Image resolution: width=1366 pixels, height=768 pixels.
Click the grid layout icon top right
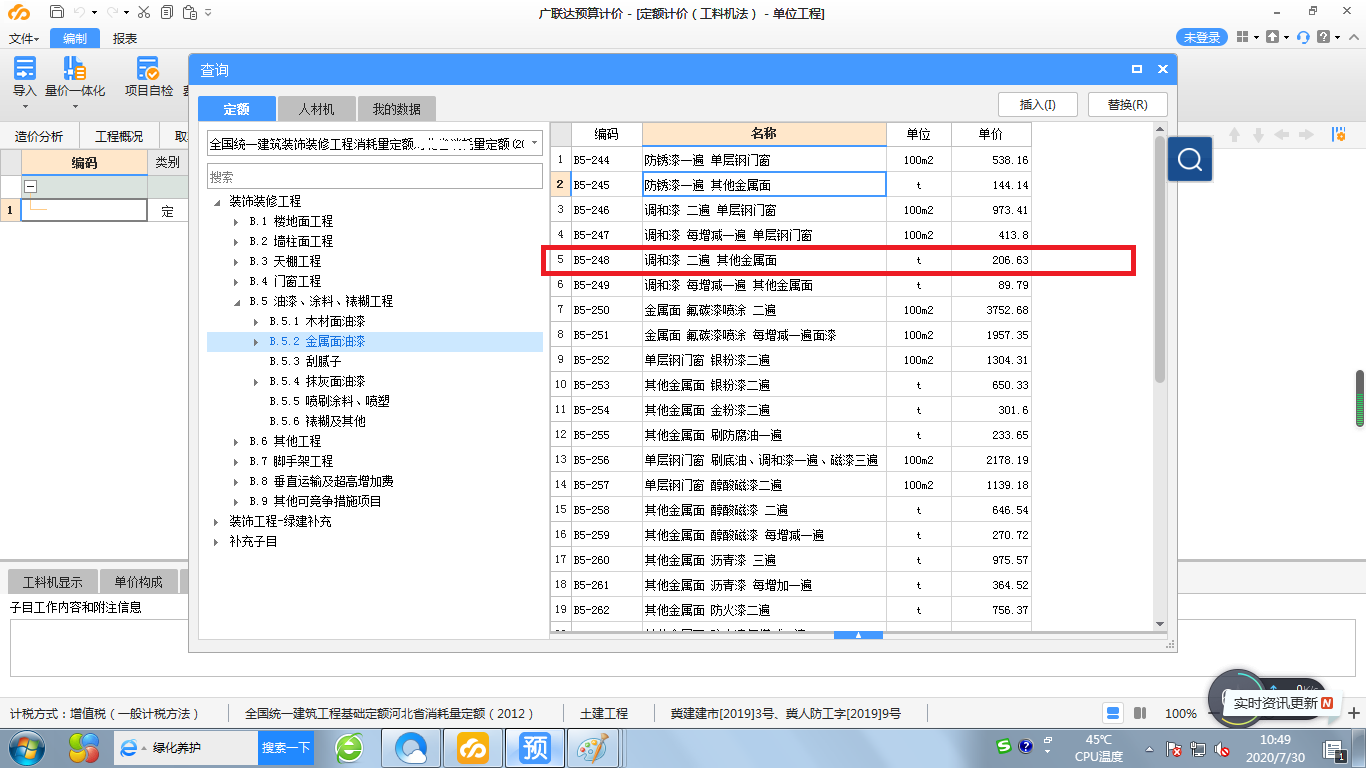(x=1243, y=37)
